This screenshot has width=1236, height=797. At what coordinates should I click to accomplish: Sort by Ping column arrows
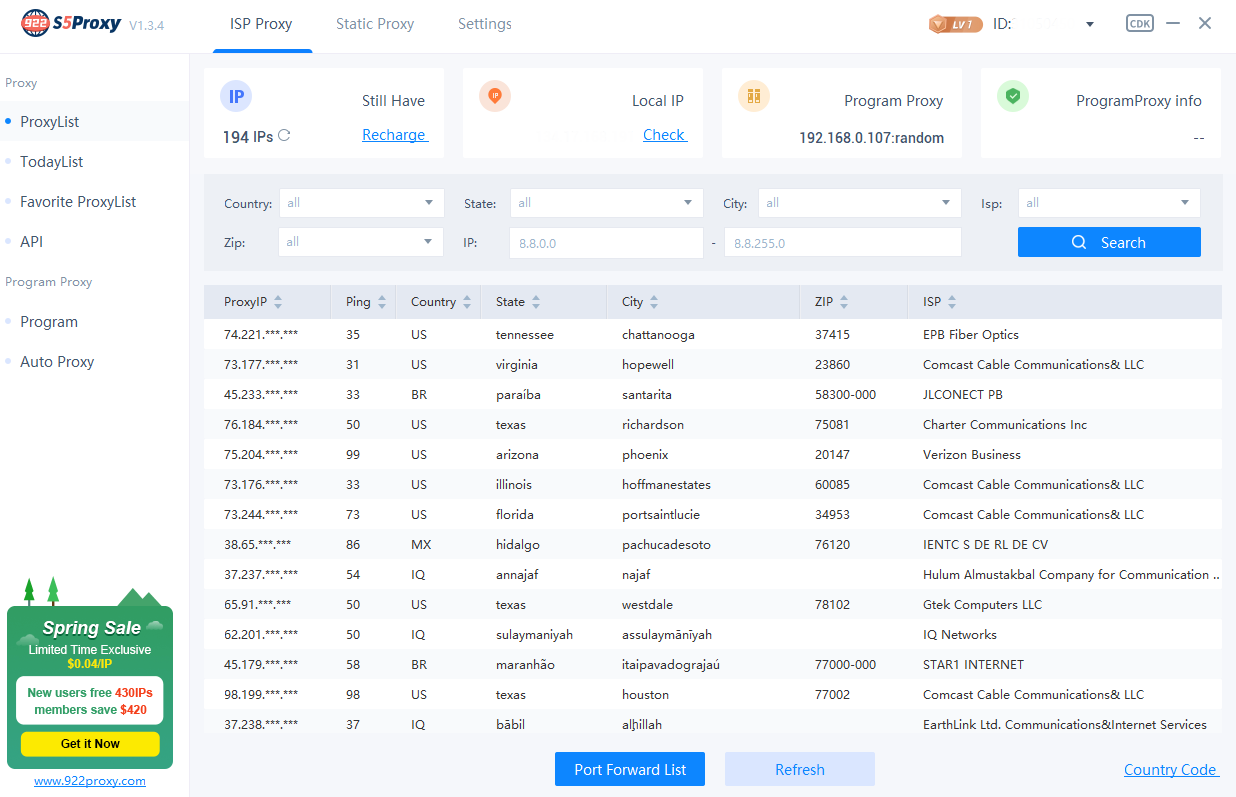pyautogui.click(x=381, y=302)
